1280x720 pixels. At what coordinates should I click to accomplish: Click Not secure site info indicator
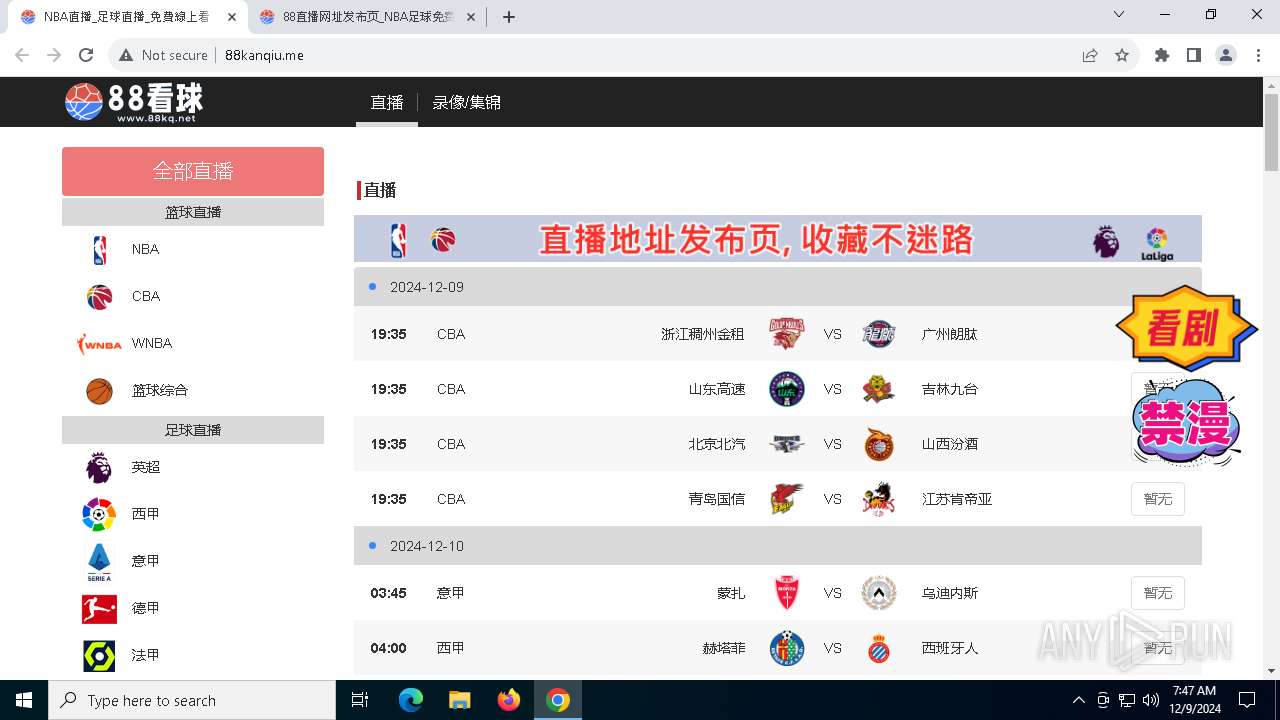coord(164,55)
